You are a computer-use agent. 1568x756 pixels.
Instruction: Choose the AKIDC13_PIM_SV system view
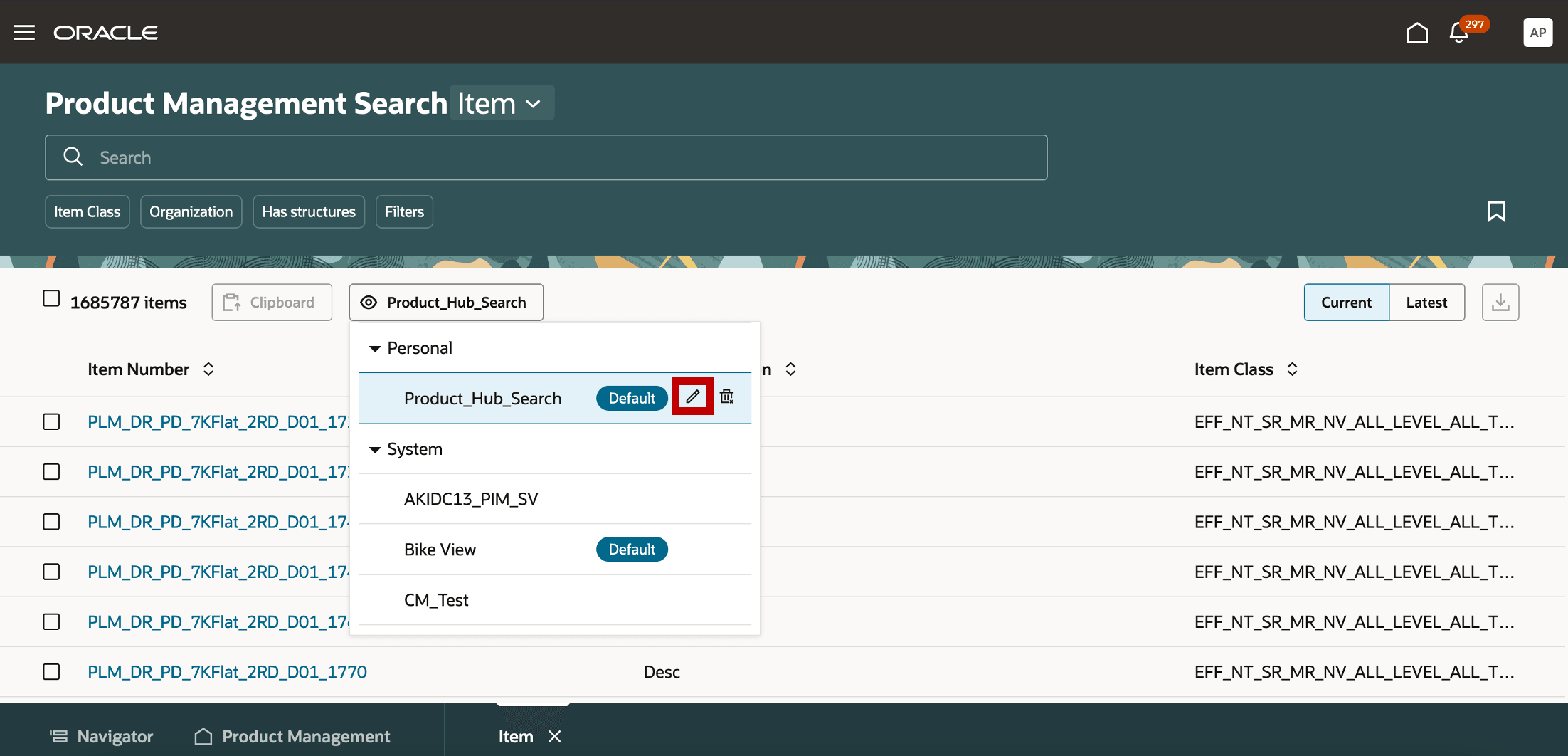tap(555, 499)
